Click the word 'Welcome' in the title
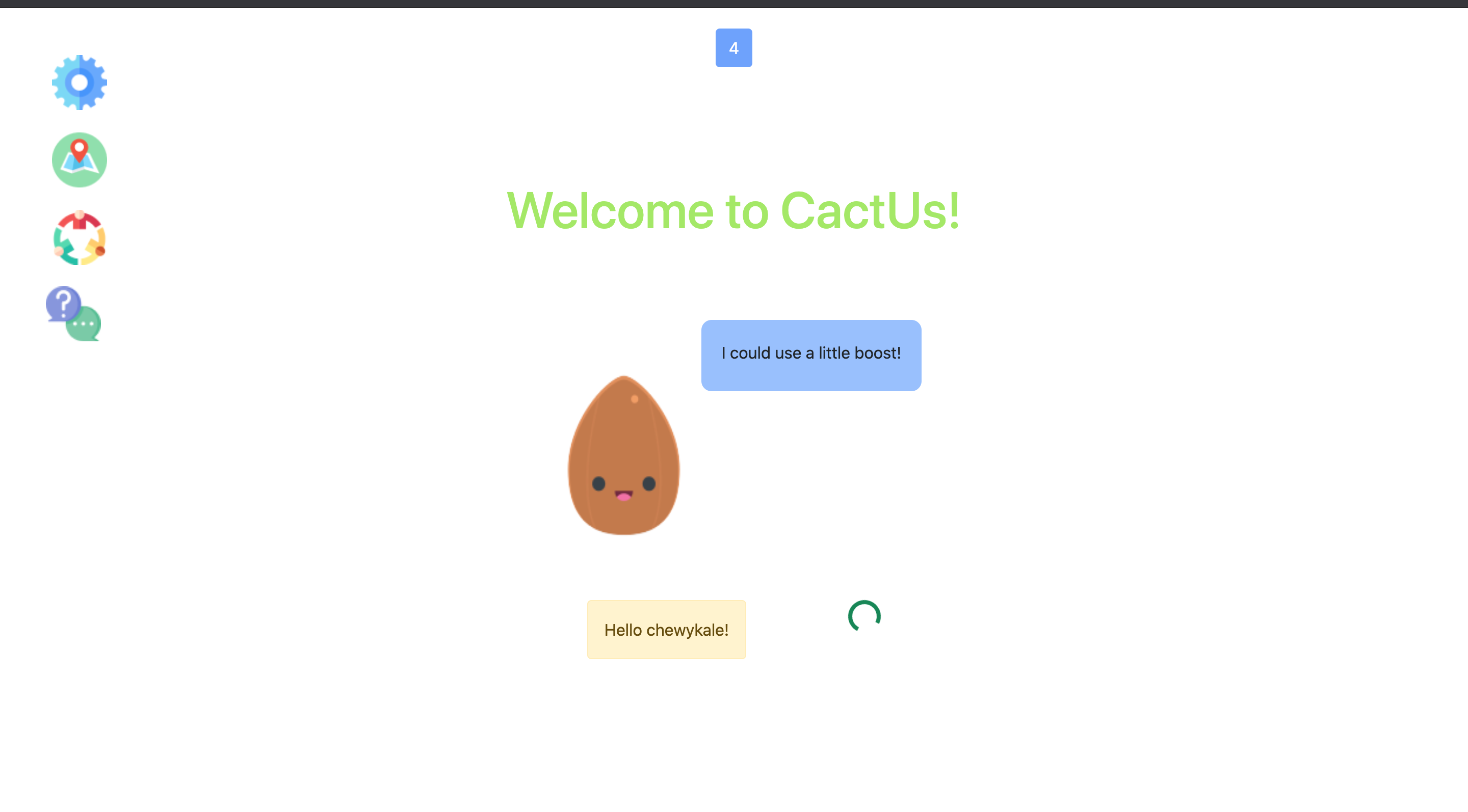This screenshot has width=1468, height=812. click(610, 211)
